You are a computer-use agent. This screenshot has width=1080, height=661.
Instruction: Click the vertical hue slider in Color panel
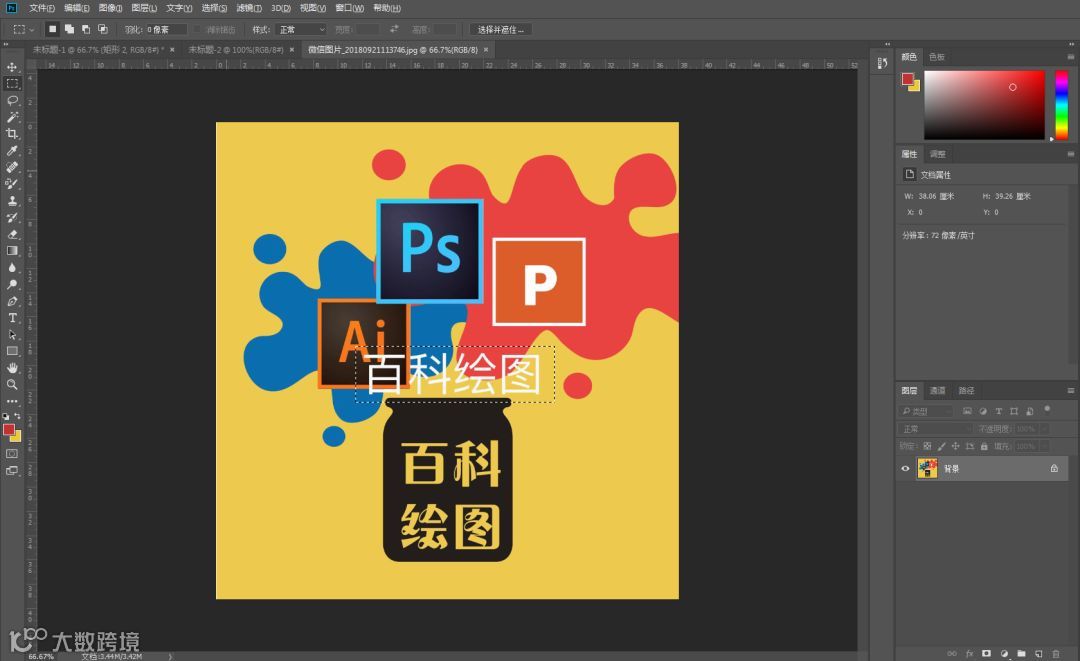tap(1061, 105)
